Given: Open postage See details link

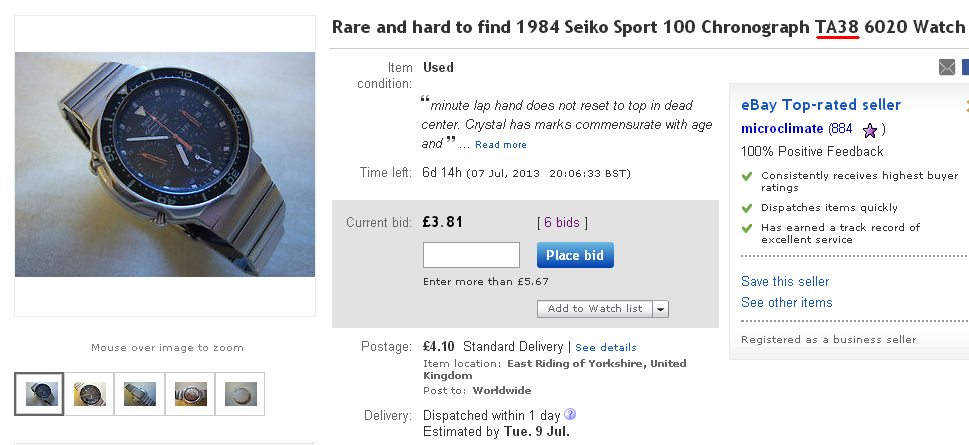Looking at the screenshot, I should point(606,347).
